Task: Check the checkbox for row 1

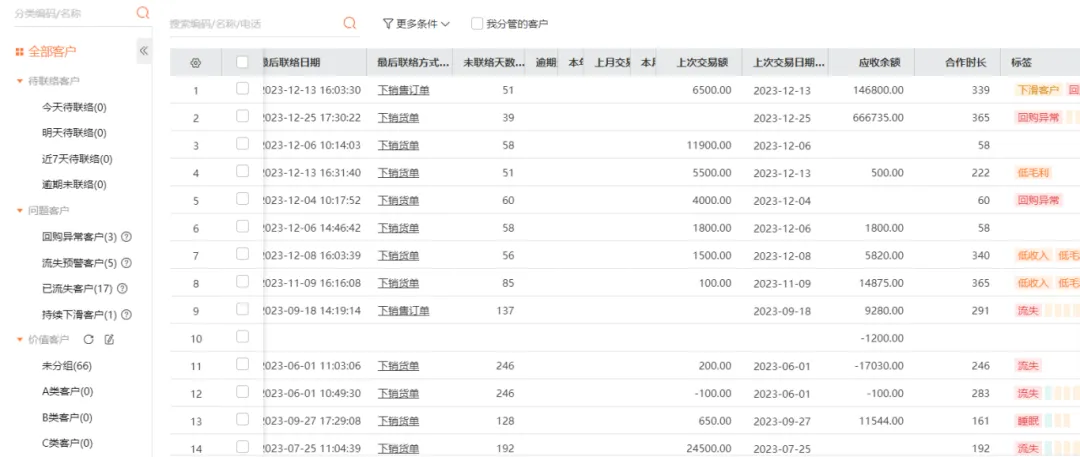Action: pyautogui.click(x=242, y=88)
